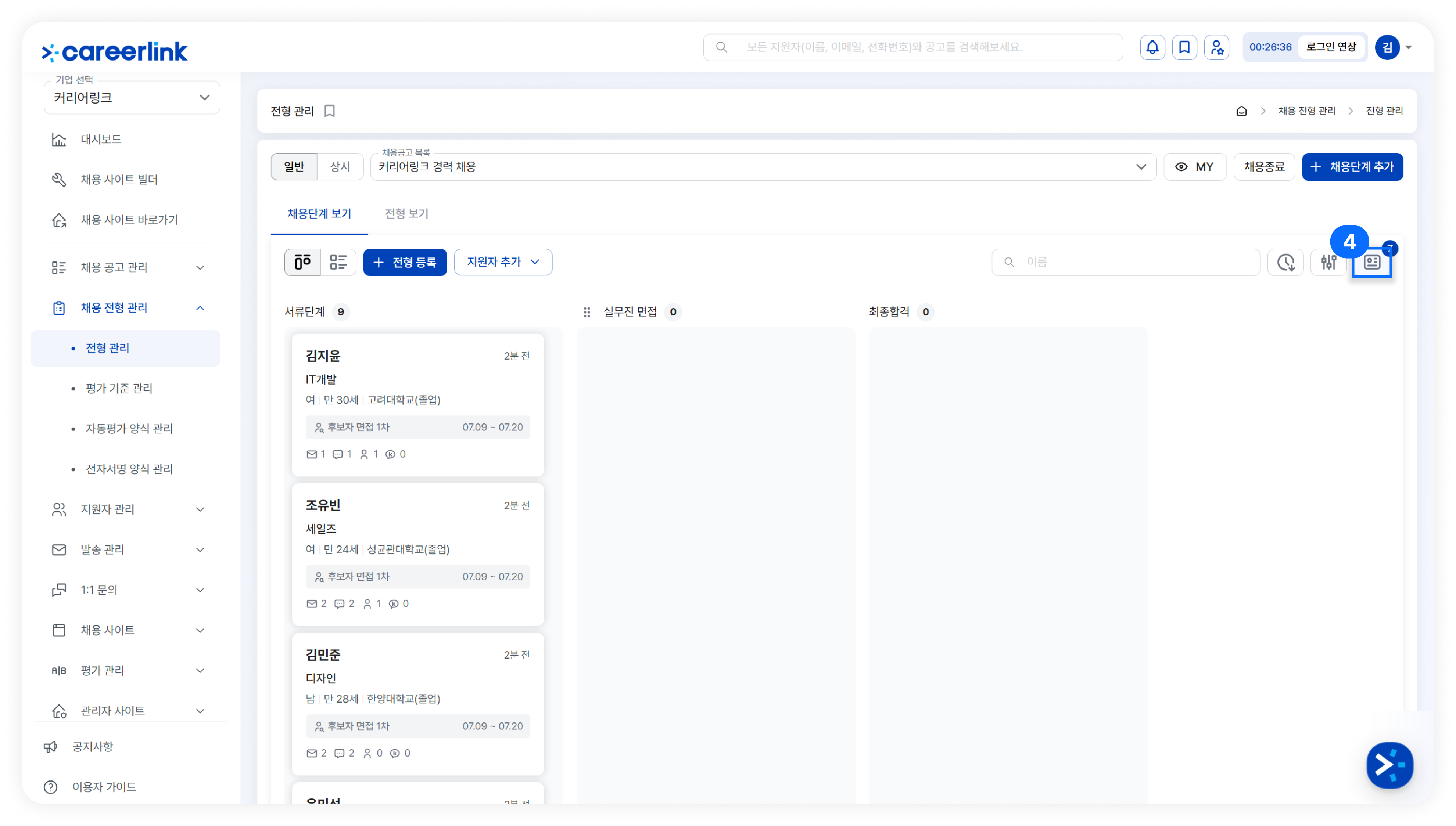Switch to kanban board view icon
This screenshot has height=826, width=1456.
(302, 262)
